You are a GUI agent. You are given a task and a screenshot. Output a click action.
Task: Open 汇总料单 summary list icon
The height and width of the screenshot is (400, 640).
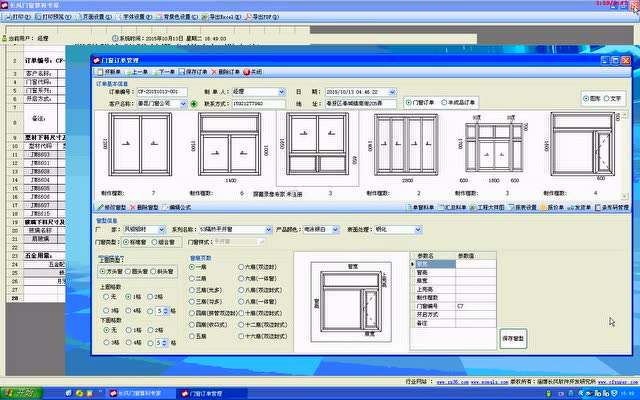click(x=452, y=207)
